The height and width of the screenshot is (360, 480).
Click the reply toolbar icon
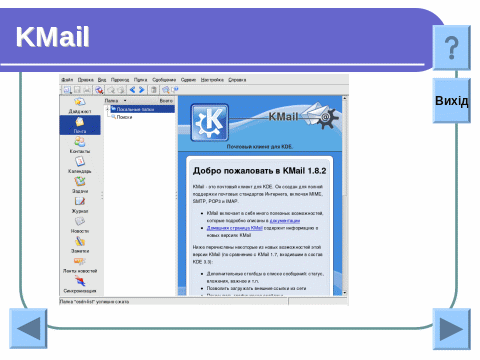pos(111,90)
